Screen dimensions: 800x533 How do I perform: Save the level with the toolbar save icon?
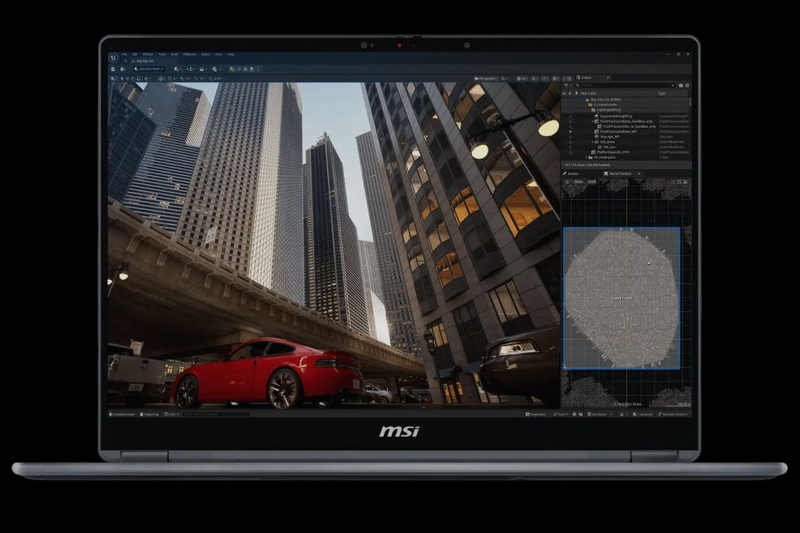point(113,69)
